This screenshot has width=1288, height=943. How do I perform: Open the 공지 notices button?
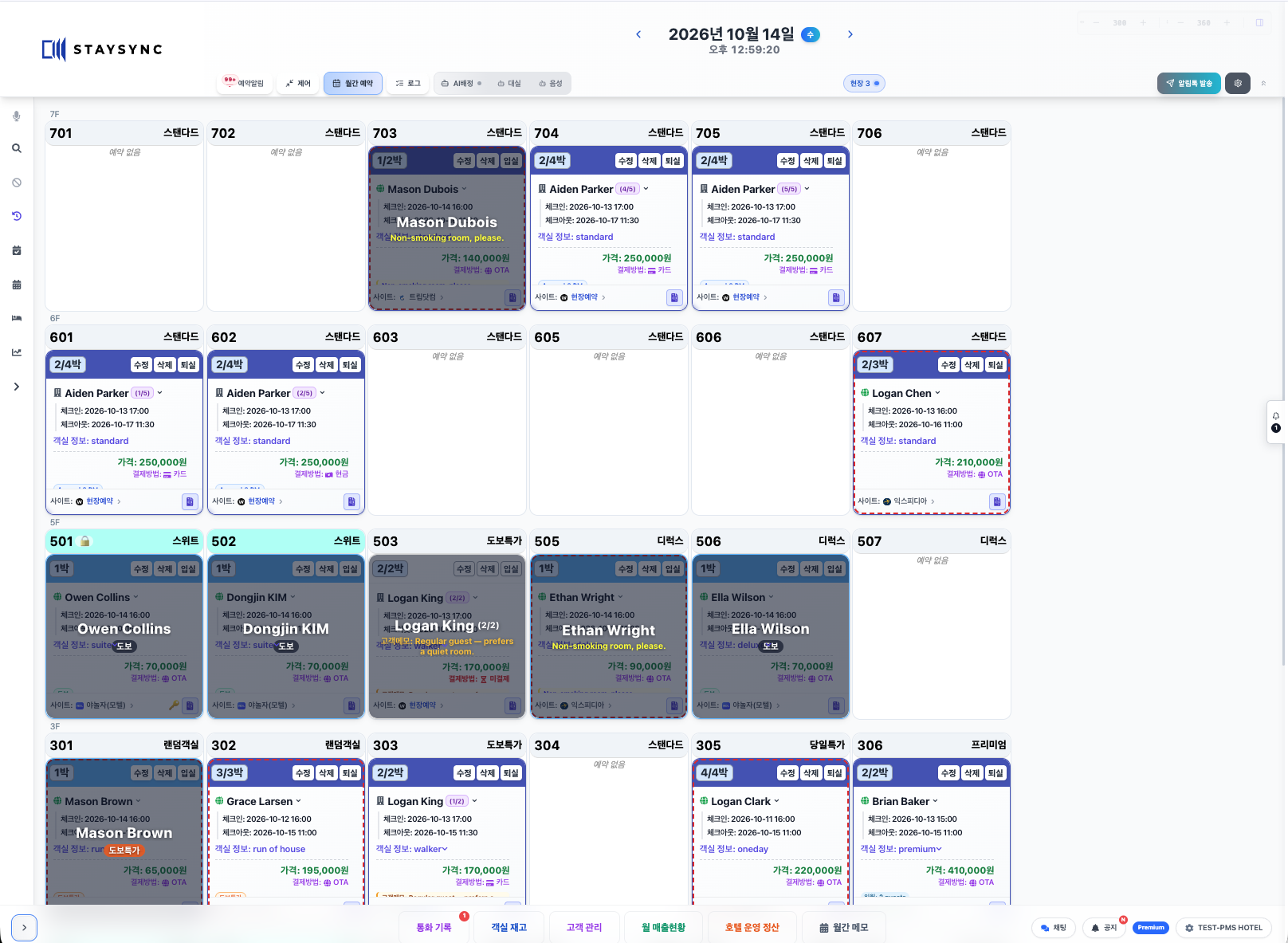tap(1104, 928)
